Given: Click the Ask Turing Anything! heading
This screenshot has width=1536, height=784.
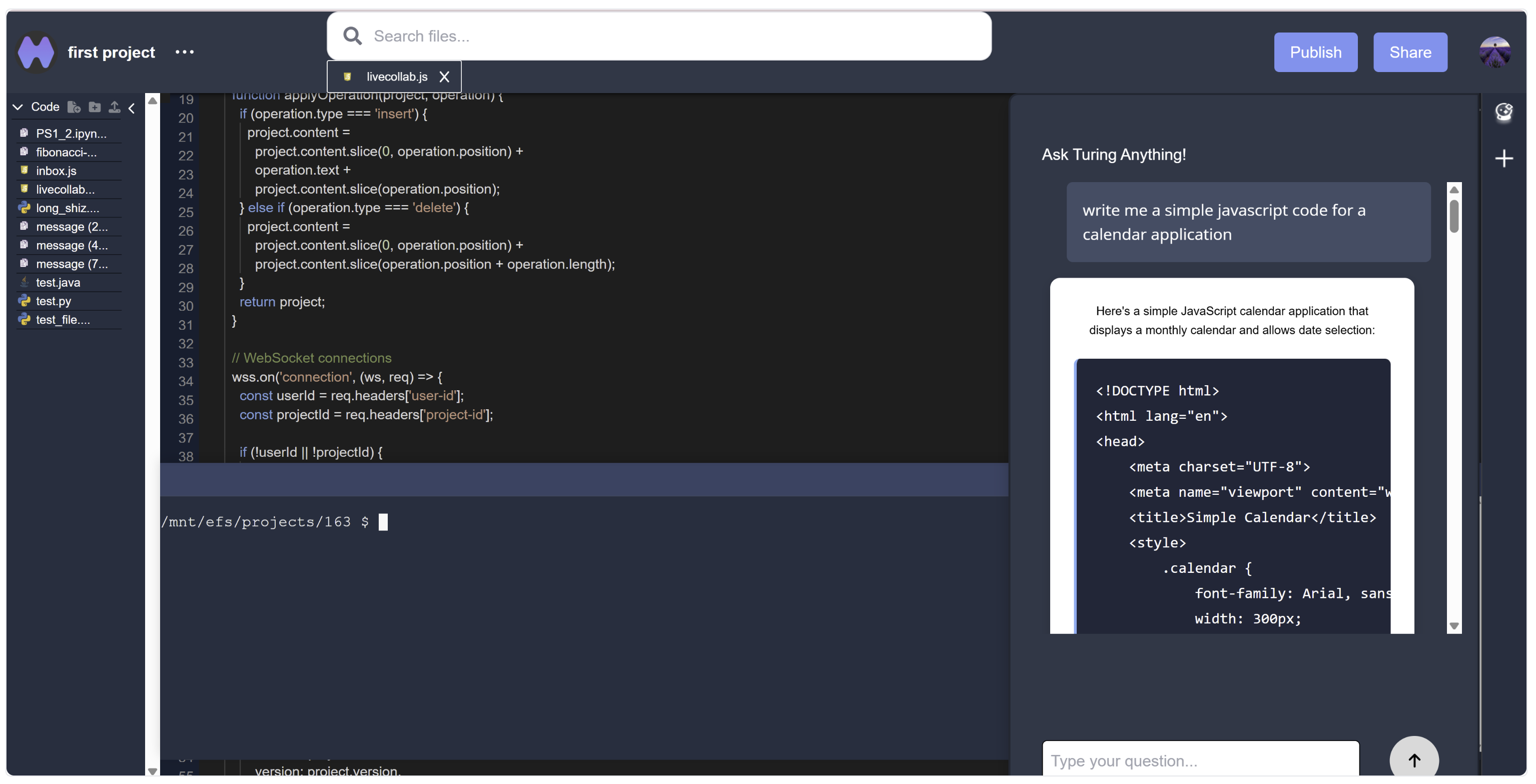Looking at the screenshot, I should click(x=1113, y=155).
